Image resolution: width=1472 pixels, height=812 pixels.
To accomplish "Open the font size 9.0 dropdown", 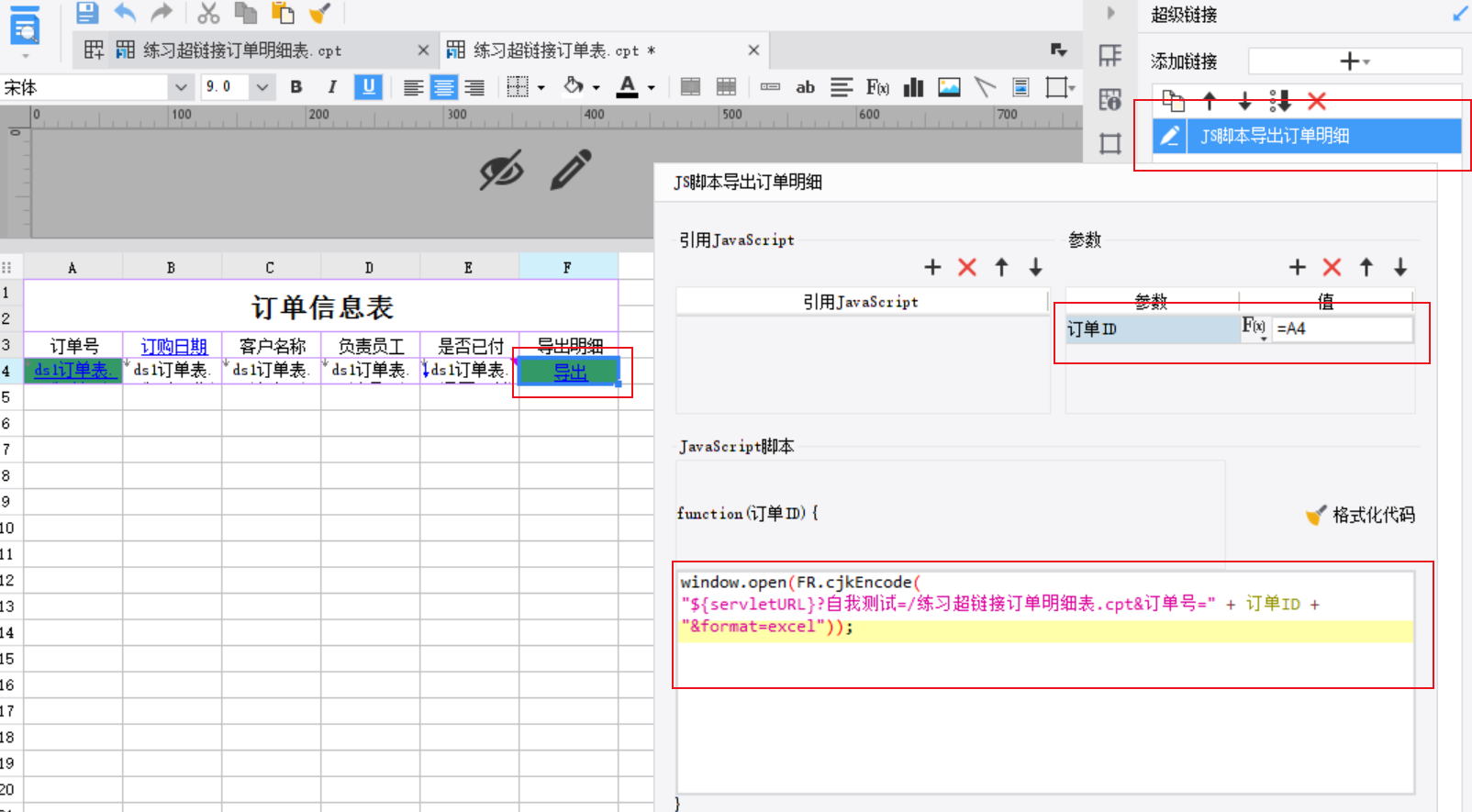I will pos(262,87).
